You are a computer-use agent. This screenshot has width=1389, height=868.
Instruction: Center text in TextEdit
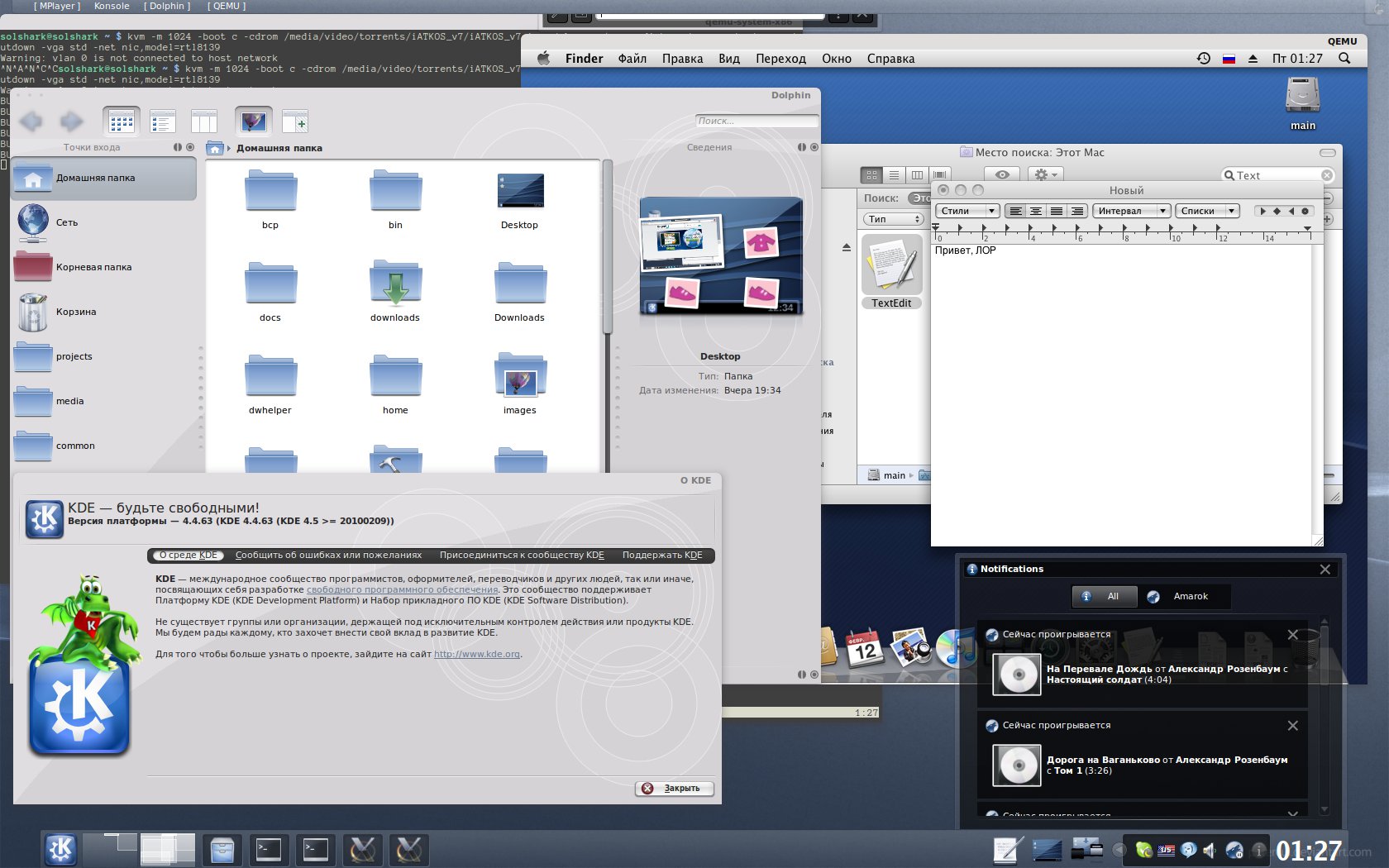point(1036,211)
